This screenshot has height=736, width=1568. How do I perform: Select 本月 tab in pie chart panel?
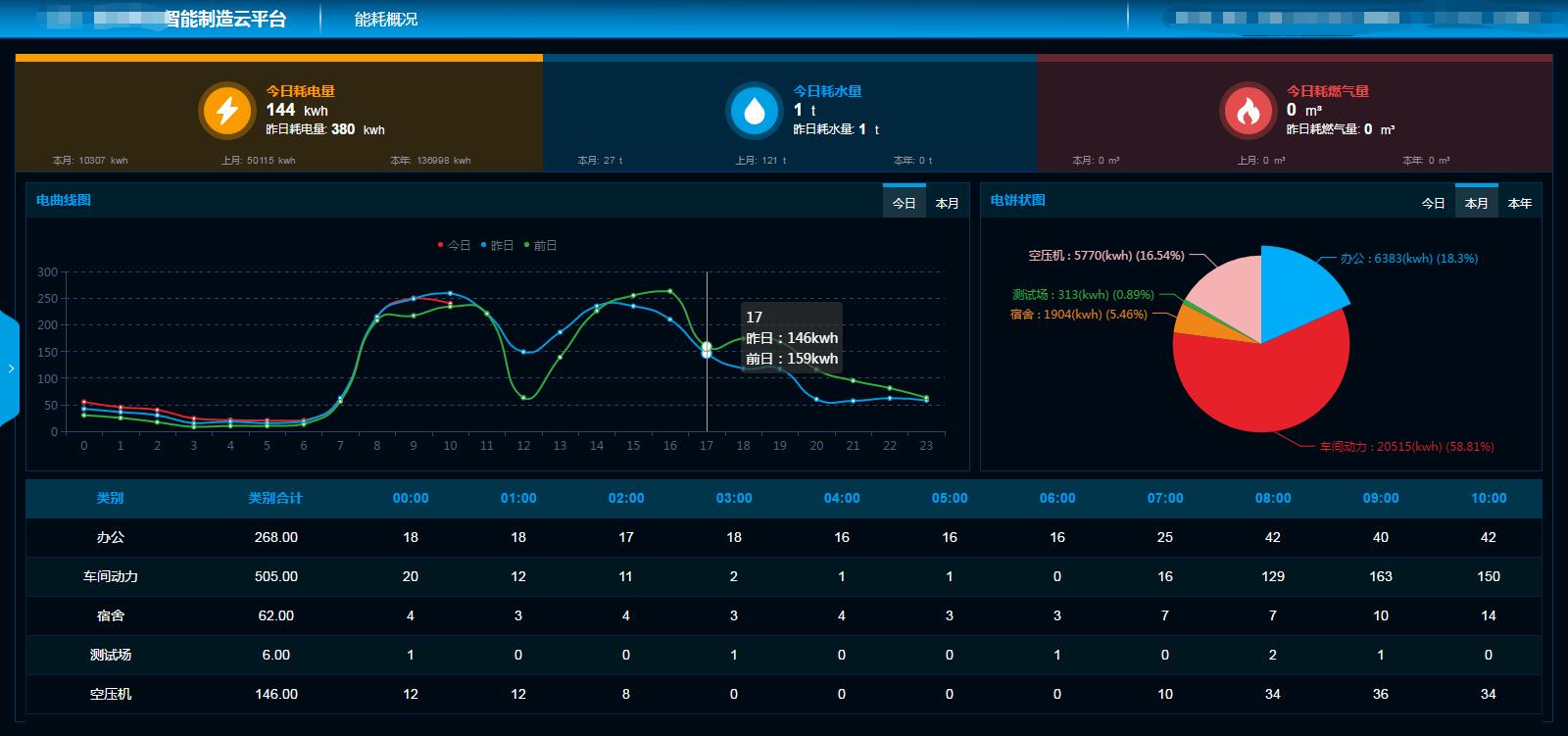(1476, 203)
